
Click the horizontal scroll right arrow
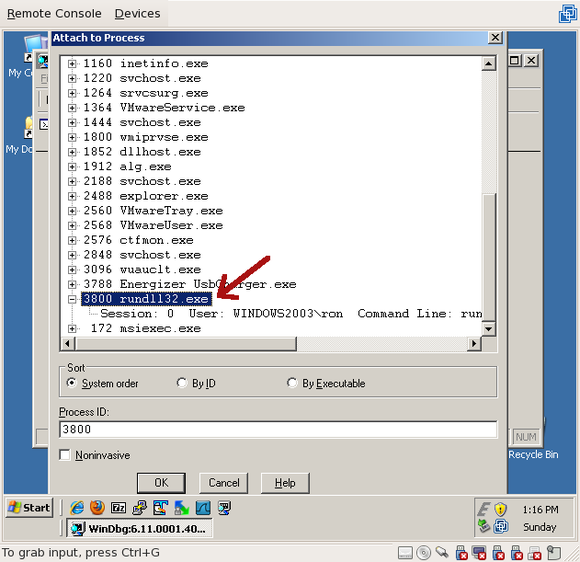pyautogui.click(x=474, y=344)
